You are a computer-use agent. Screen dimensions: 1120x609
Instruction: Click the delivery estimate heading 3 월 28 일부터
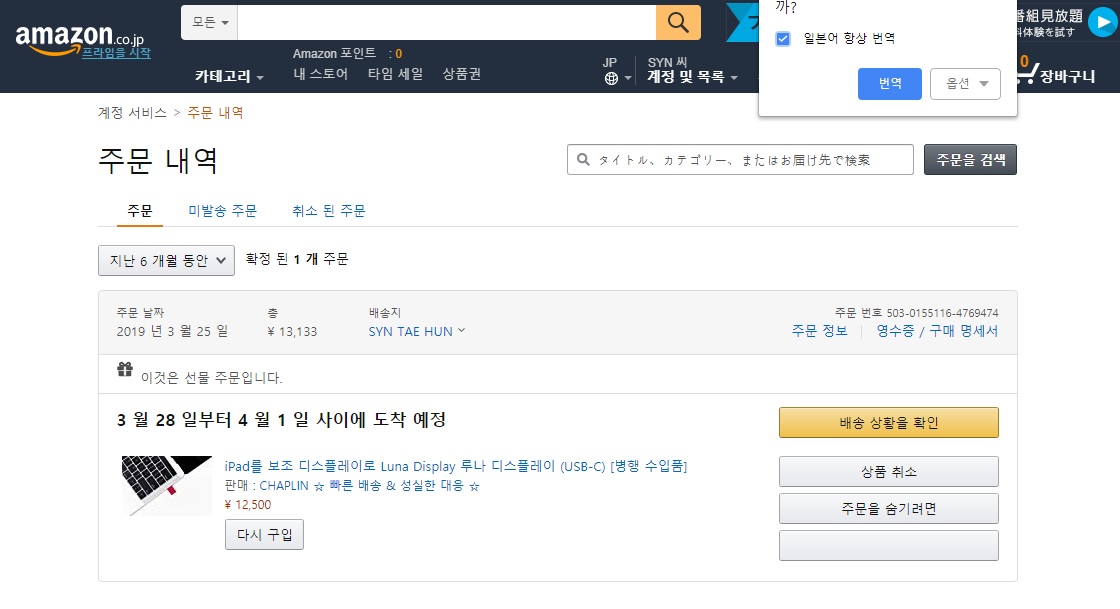(281, 420)
